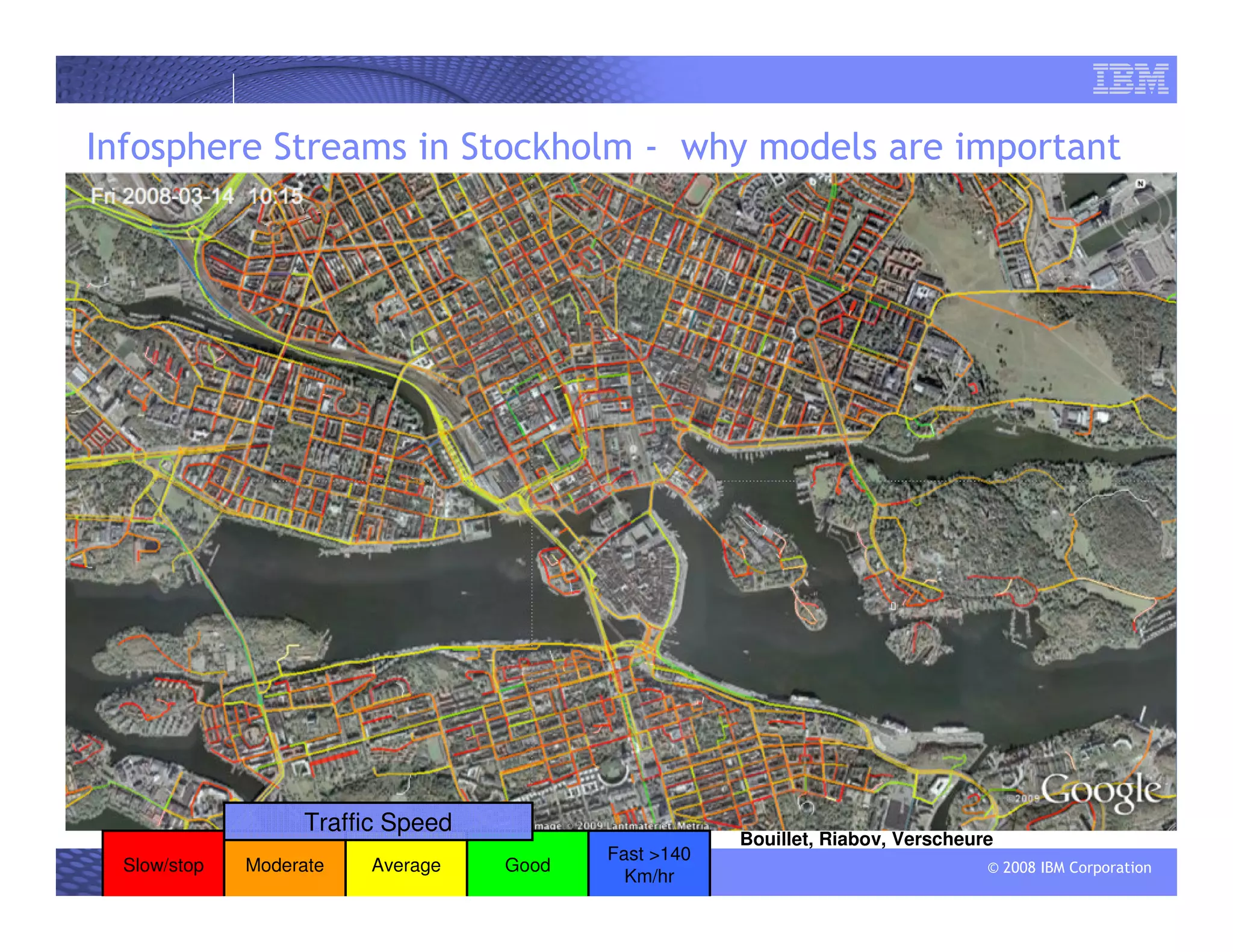The image size is (1233, 952).
Task: Select the slide title about Infosphere Streams
Action: (x=603, y=147)
